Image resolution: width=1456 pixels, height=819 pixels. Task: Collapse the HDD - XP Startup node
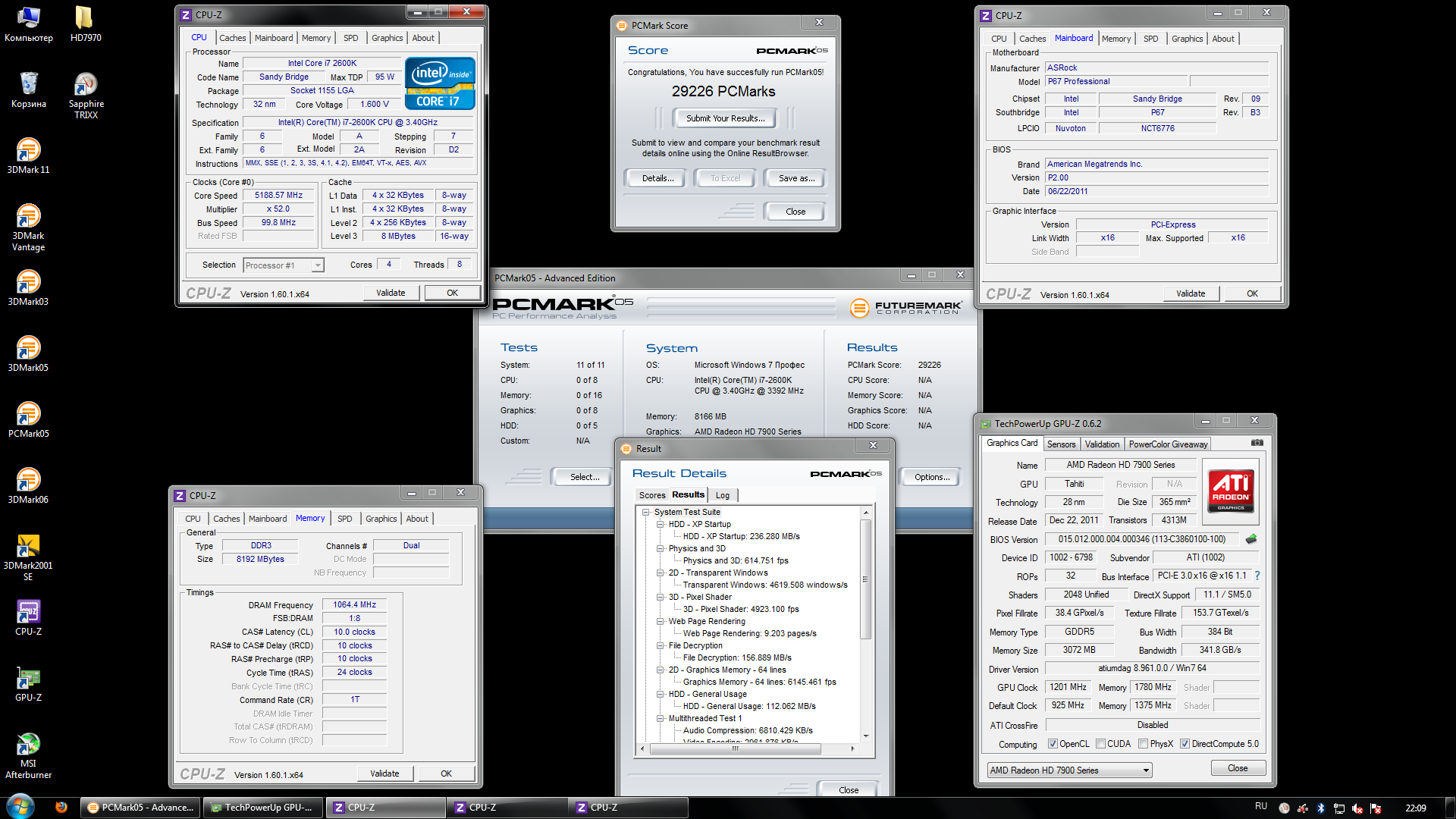coord(661,525)
